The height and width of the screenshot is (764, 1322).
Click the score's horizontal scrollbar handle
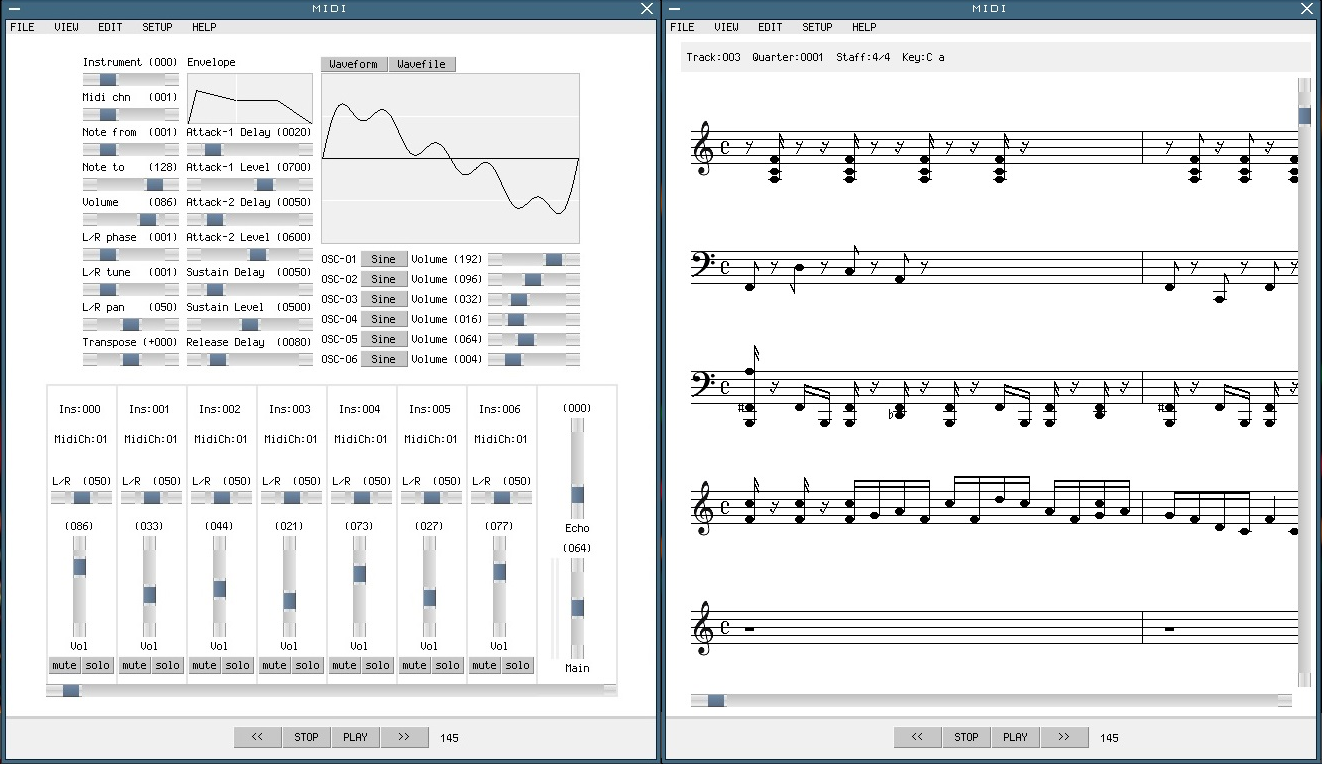click(716, 701)
